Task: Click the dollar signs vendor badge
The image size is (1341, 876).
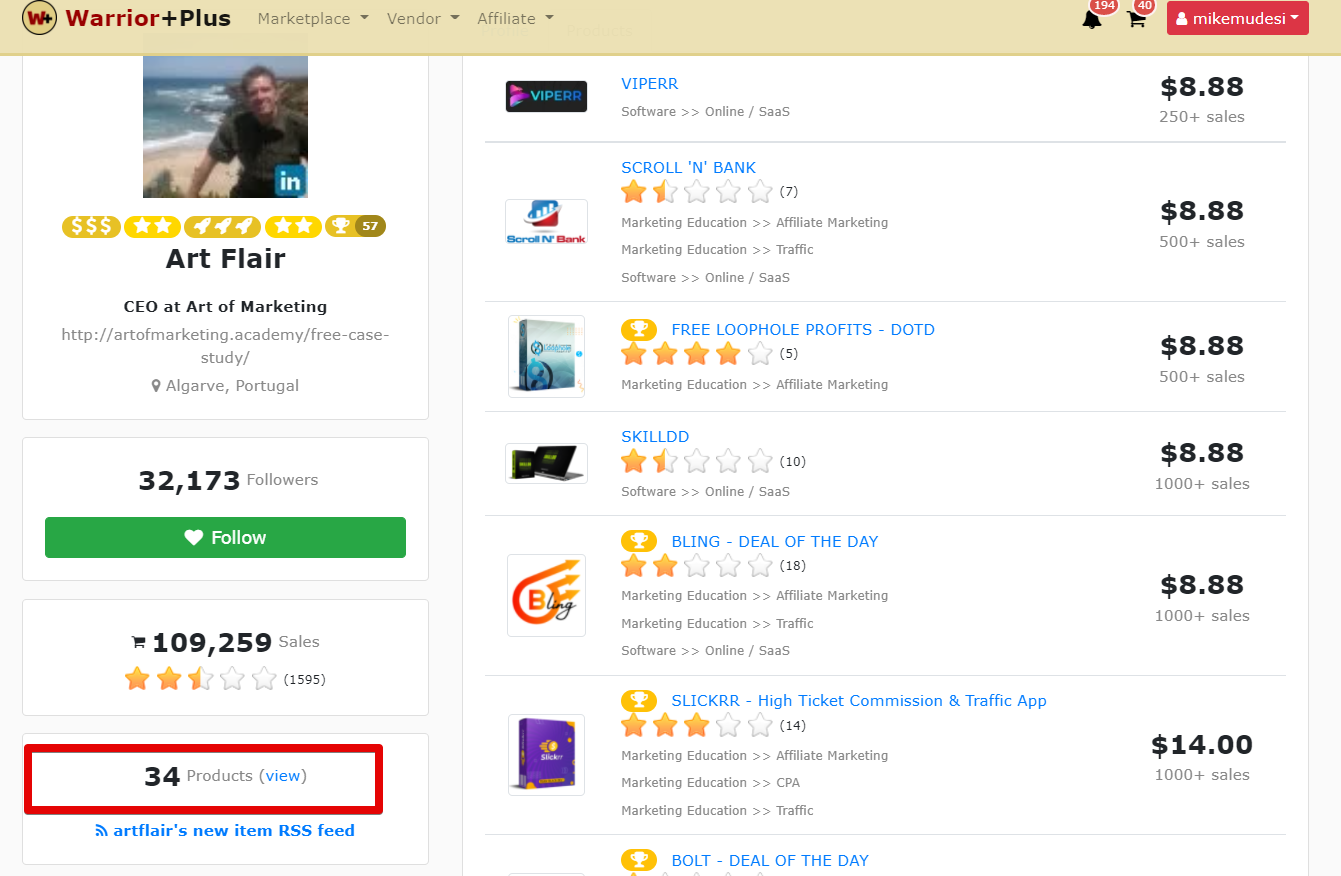Action: 91,226
